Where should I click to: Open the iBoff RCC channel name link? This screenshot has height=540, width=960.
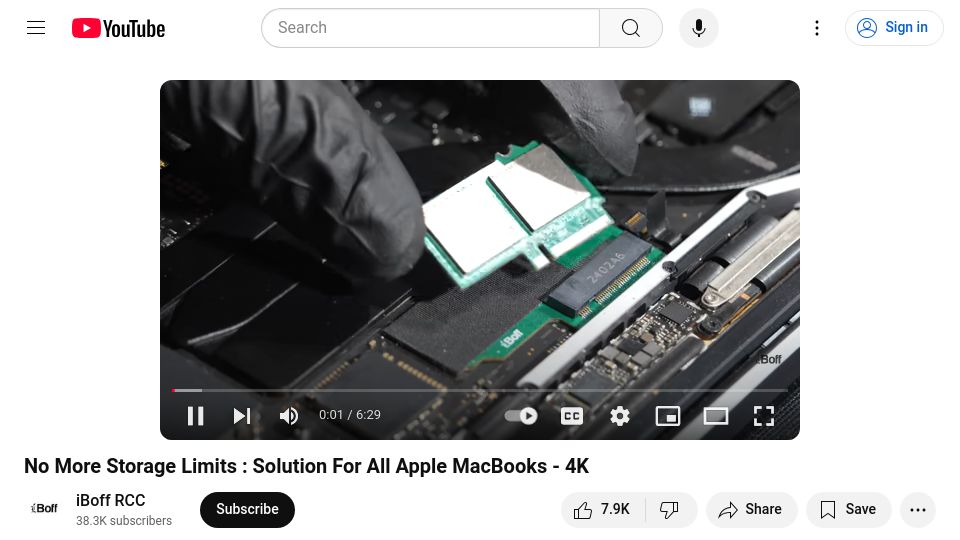pyautogui.click(x=110, y=500)
